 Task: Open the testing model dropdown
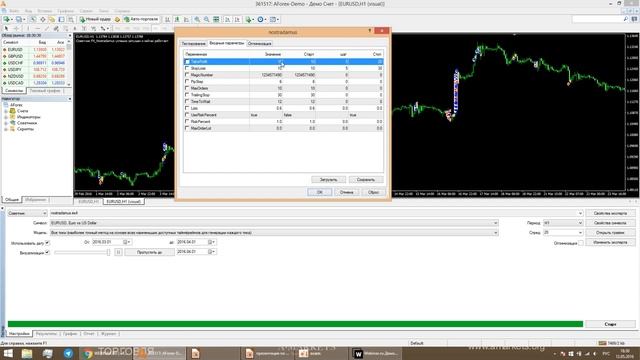[496, 233]
